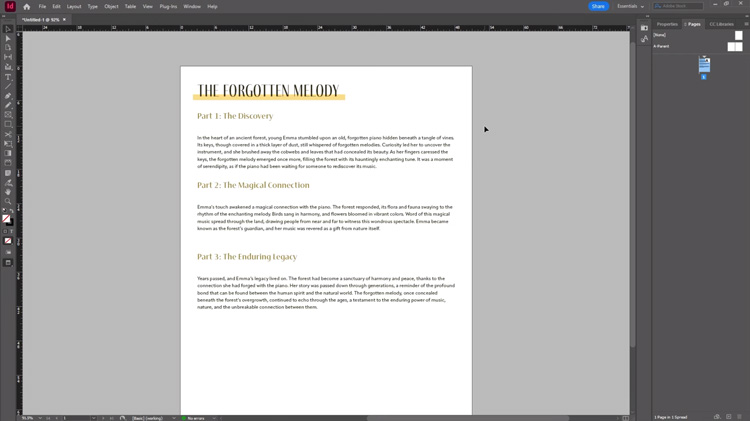Open the View menu
750x421 pixels.
pyautogui.click(x=148, y=7)
